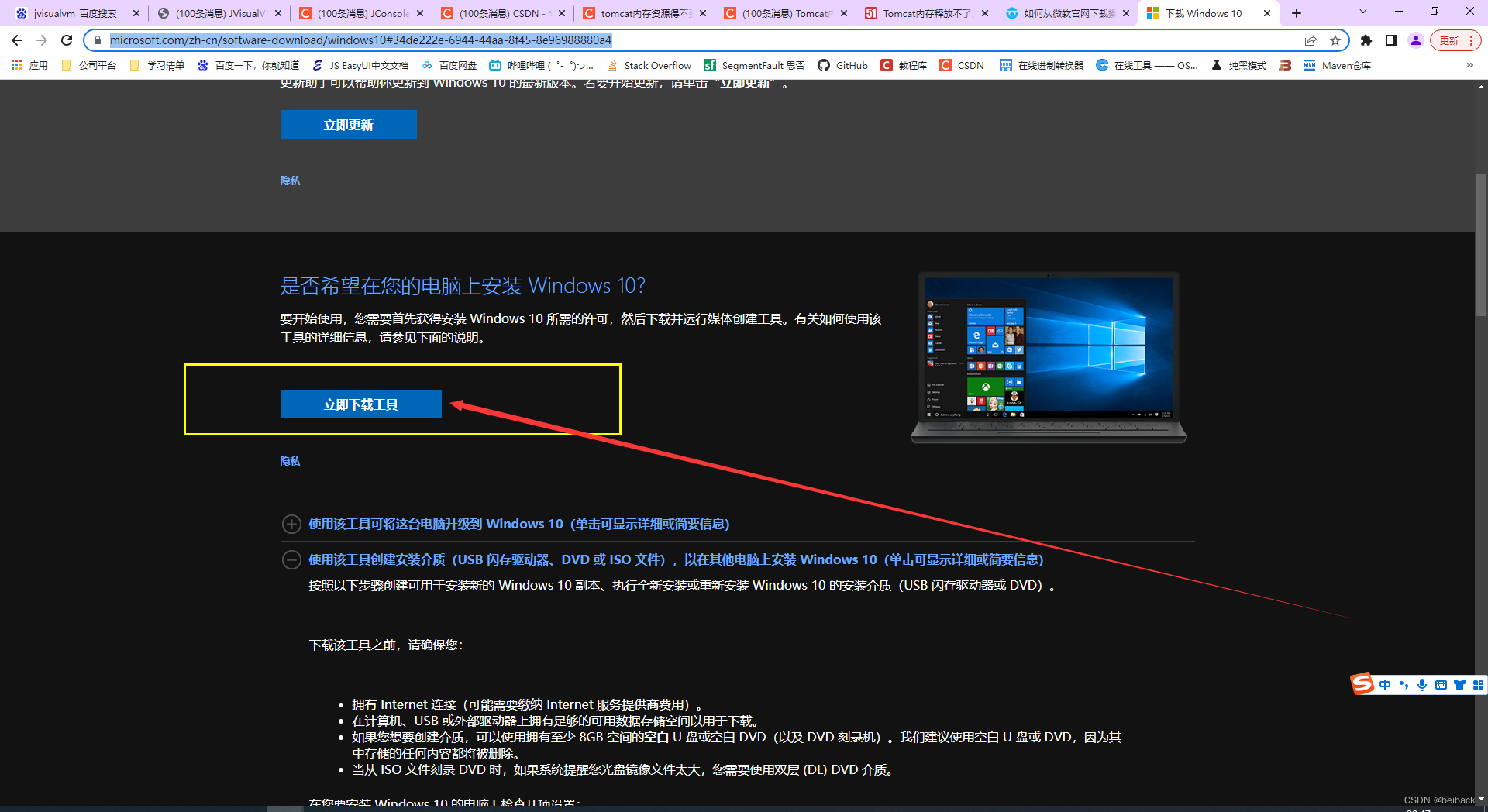Viewport: 1488px width, 812px height.
Task: Switch to the Tomcat内存释放不了 tab
Action: click(x=928, y=13)
